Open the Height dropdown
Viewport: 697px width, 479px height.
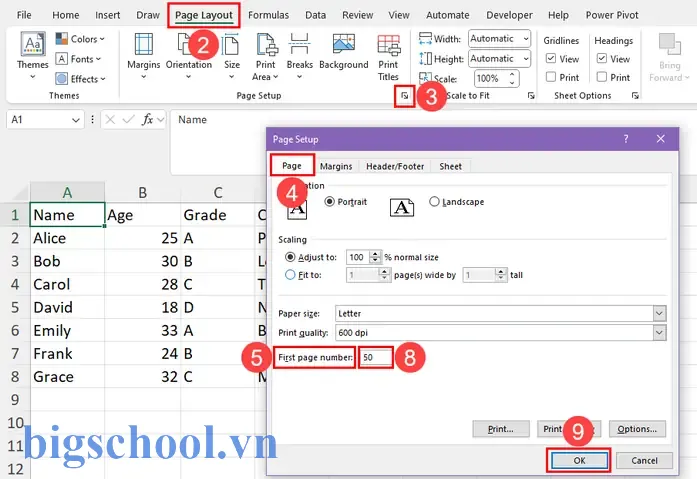click(499, 59)
